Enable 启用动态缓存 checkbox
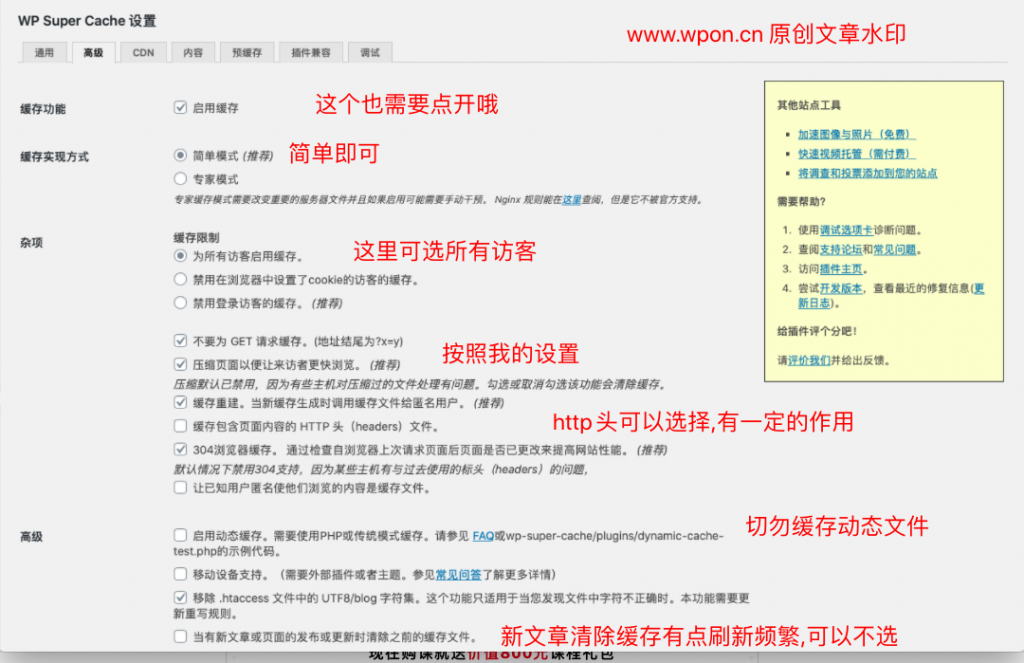 click(x=181, y=535)
